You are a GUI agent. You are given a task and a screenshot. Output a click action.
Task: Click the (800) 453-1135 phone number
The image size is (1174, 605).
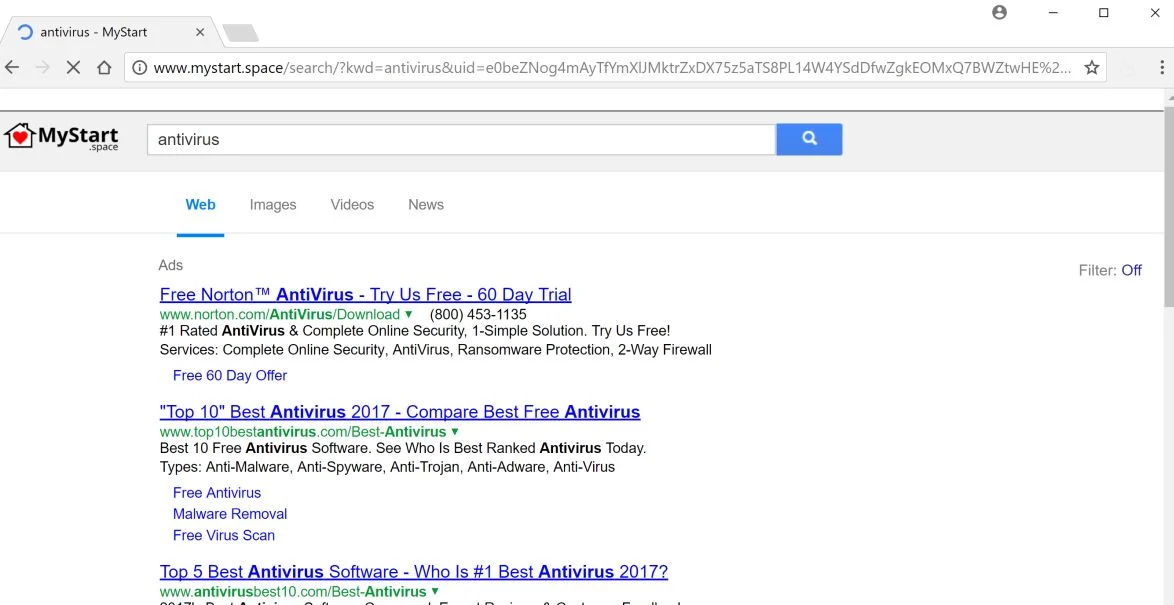(478, 314)
